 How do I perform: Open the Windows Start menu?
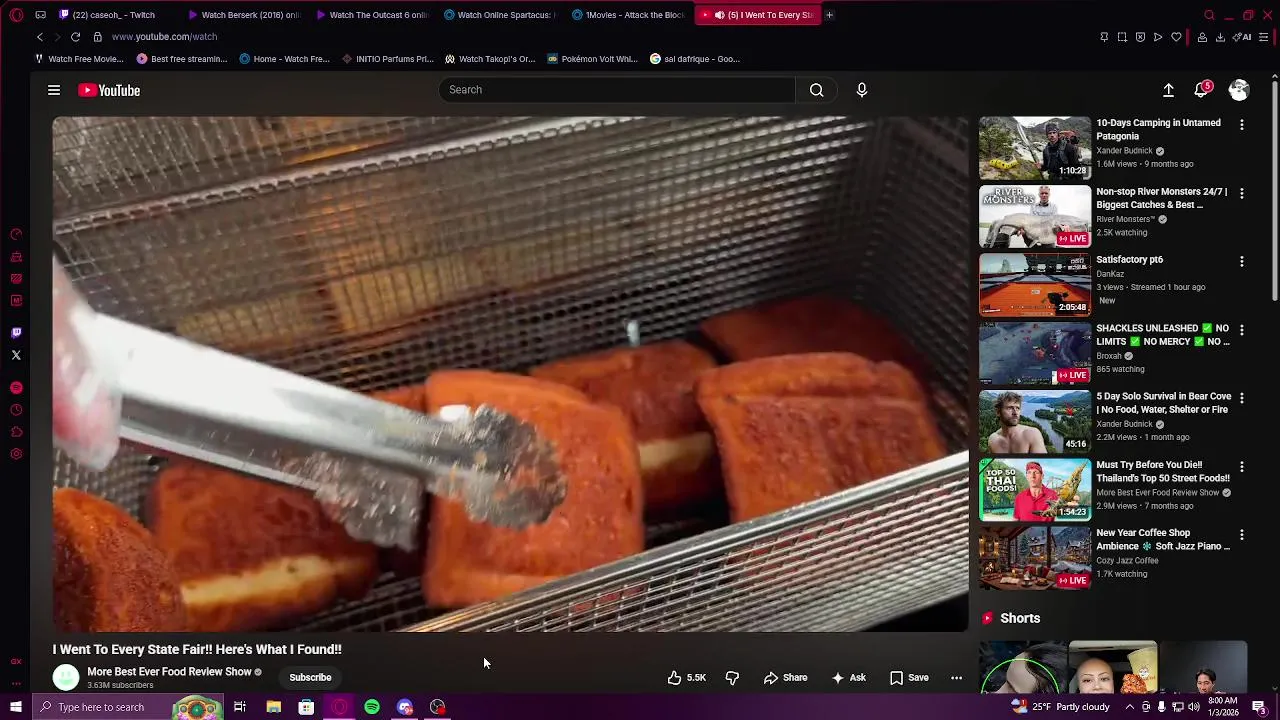pyautogui.click(x=16, y=707)
